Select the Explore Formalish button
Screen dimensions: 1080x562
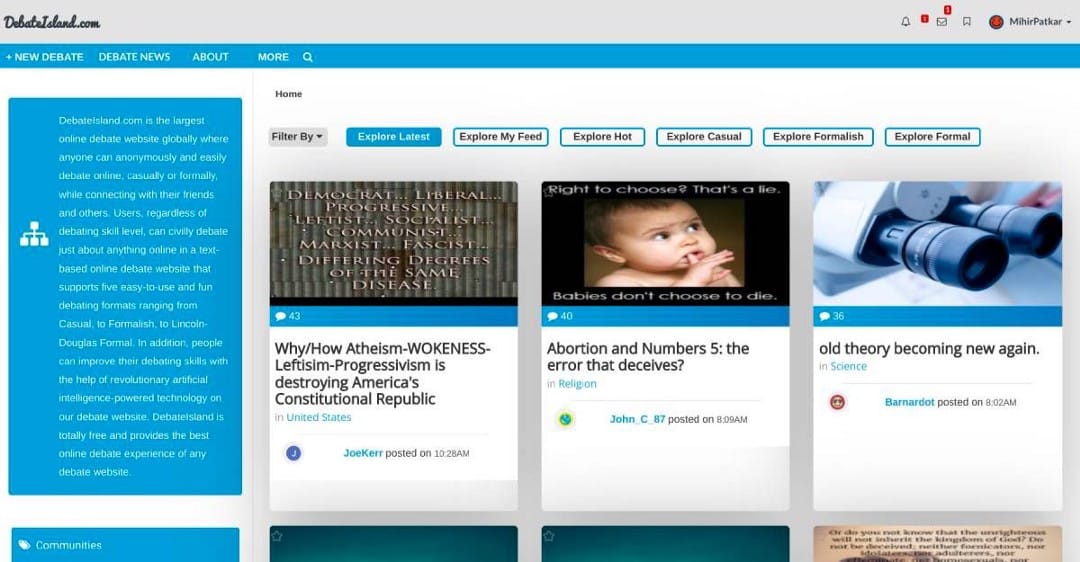818,137
